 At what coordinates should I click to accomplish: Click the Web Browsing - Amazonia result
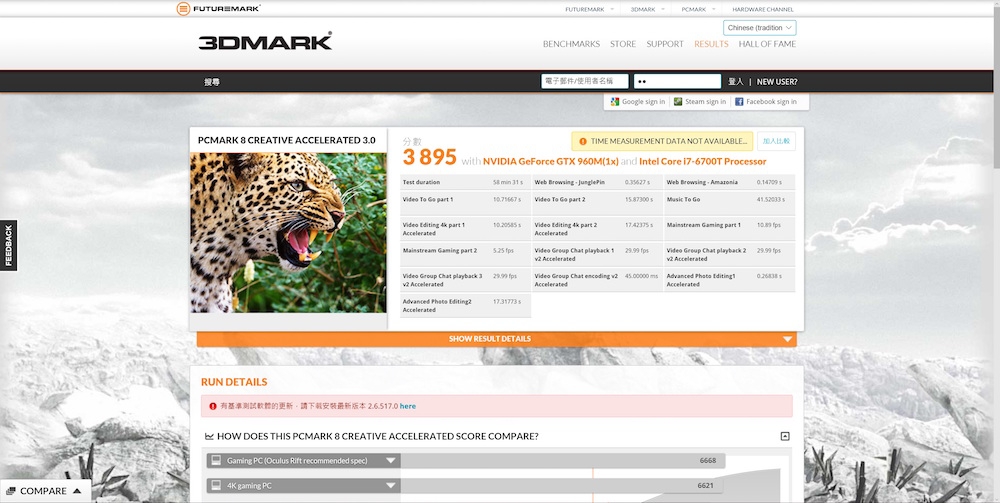(730, 182)
